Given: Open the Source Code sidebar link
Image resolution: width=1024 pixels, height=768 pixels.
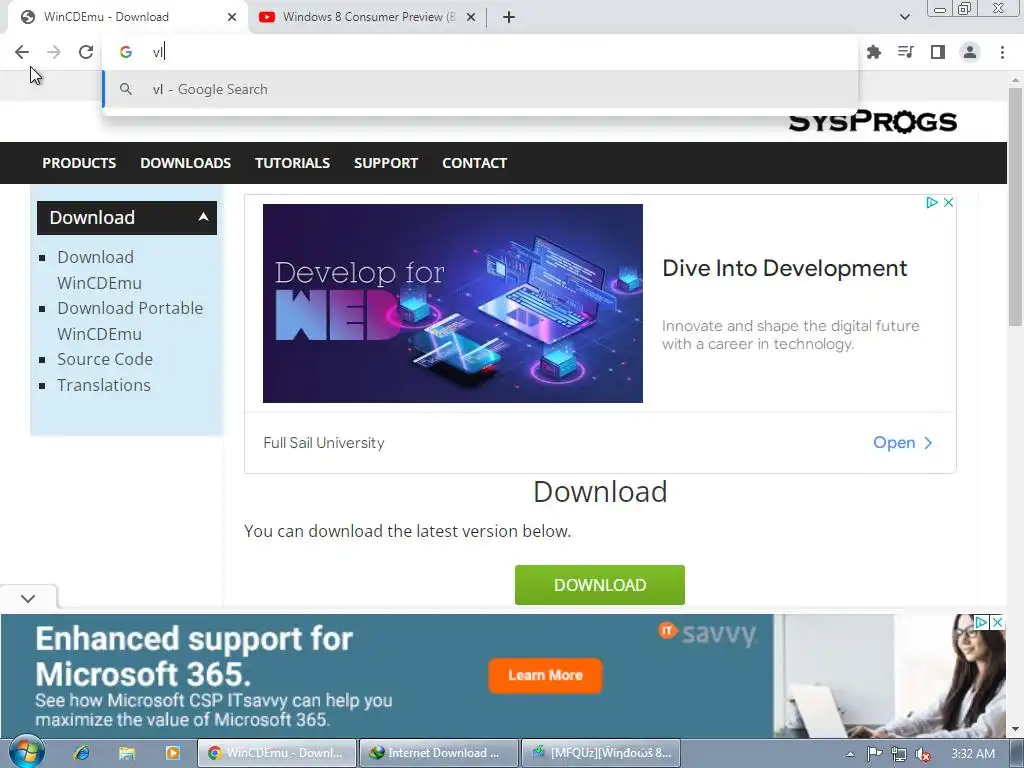Looking at the screenshot, I should (105, 359).
